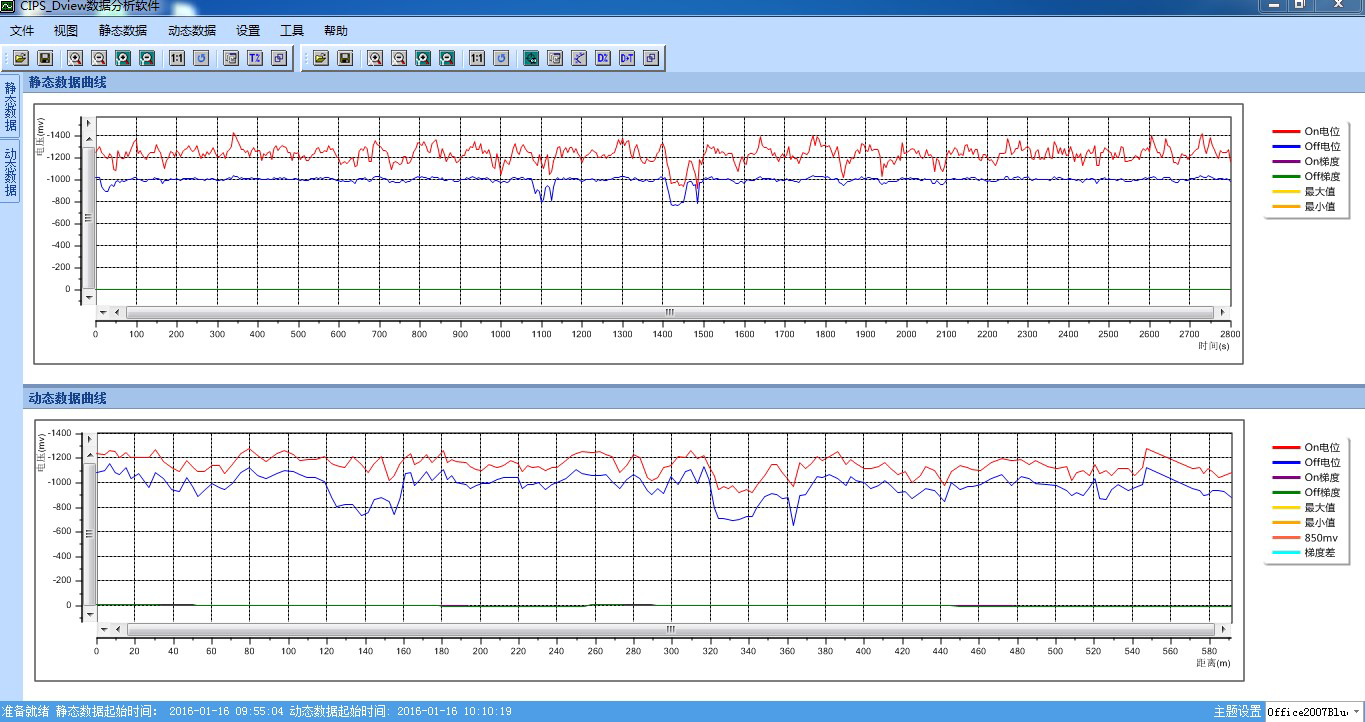Expand static chart horizontal scroll down-arrow

pyautogui.click(x=103, y=312)
